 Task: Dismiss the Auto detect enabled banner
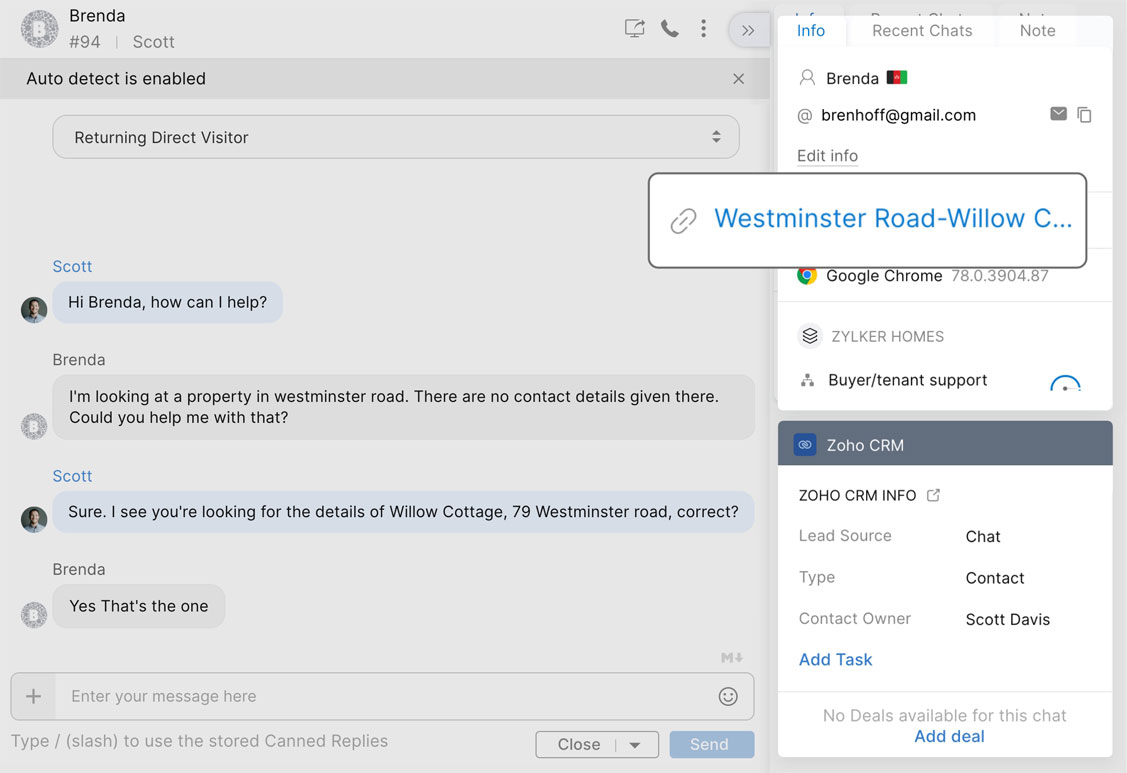pos(738,79)
